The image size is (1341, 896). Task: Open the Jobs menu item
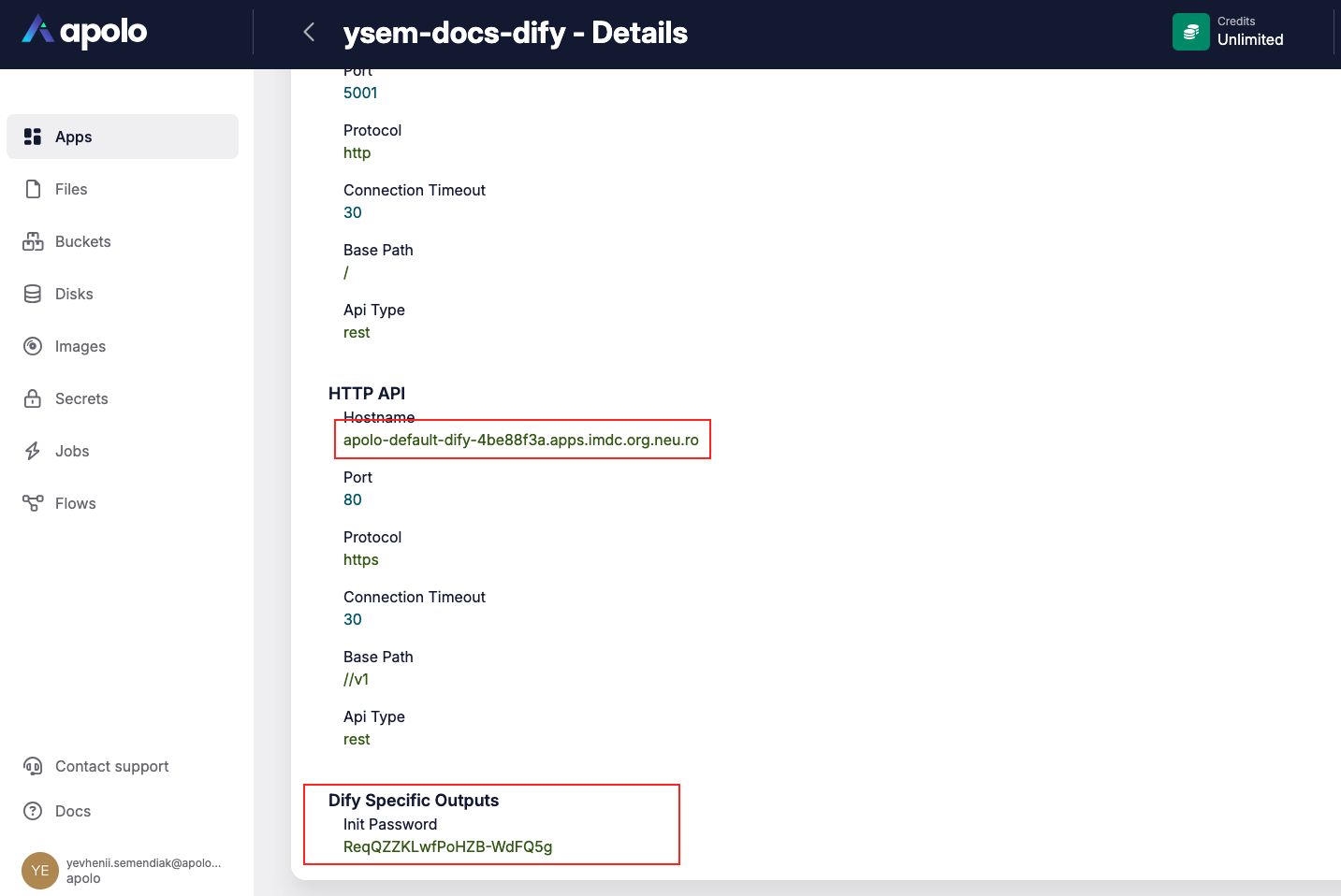pyautogui.click(x=72, y=451)
